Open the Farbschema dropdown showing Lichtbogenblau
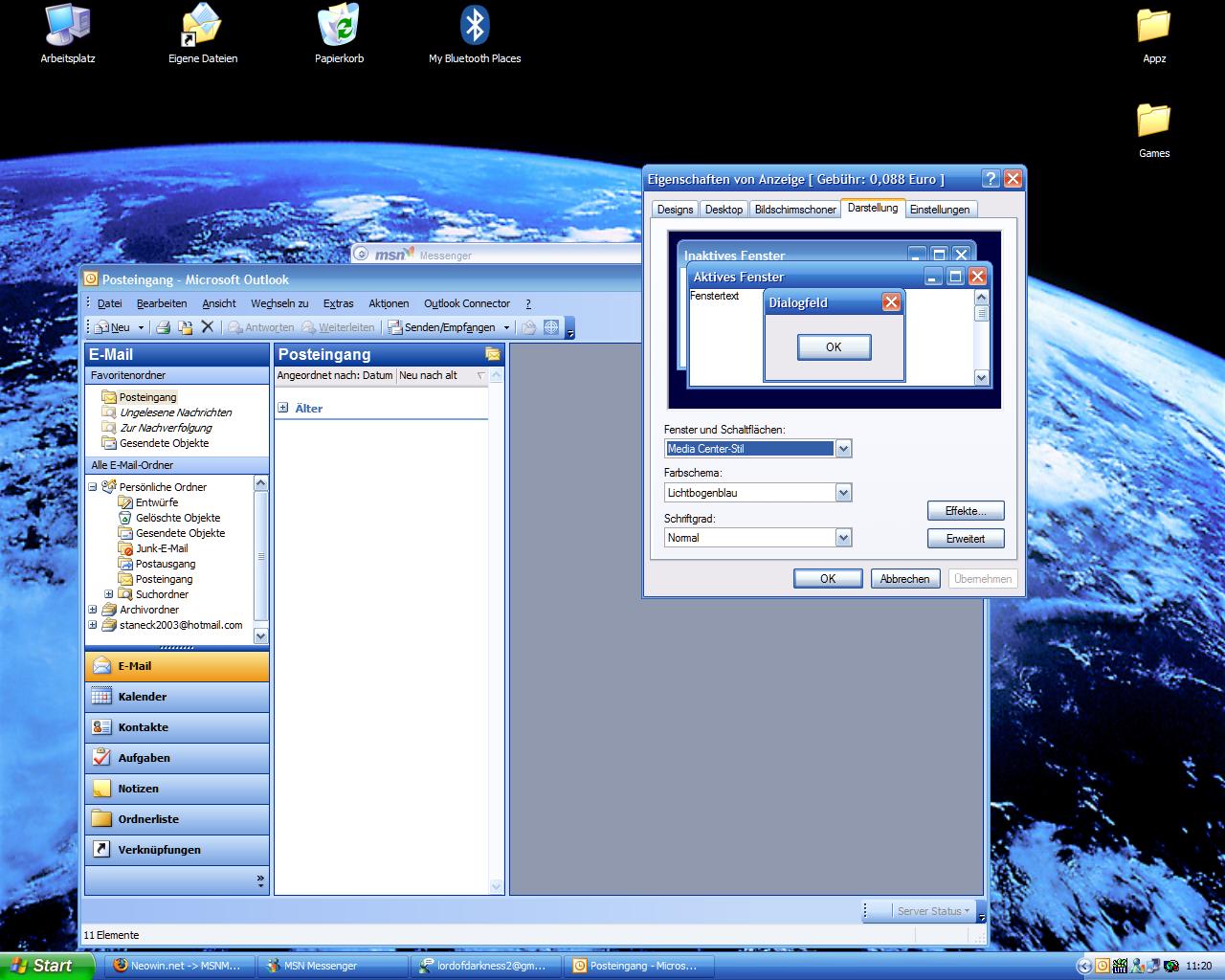This screenshot has width=1225, height=980. pos(842,492)
